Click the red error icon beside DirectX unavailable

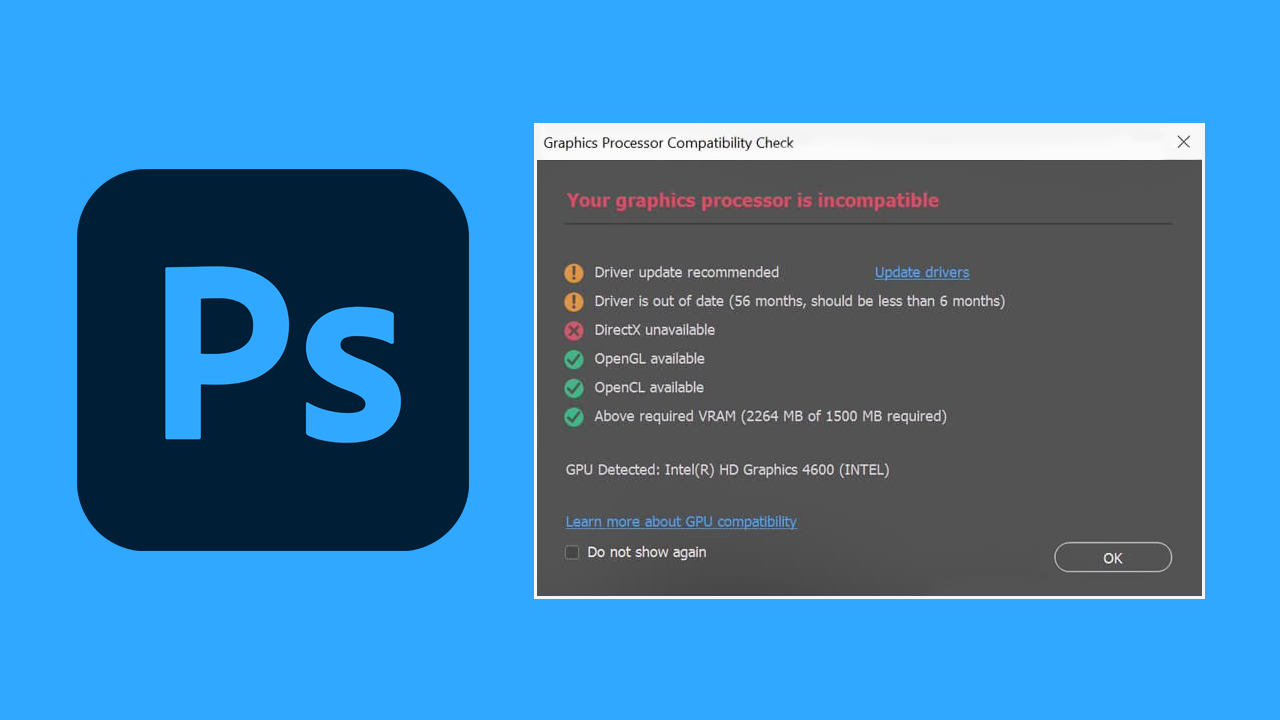point(574,330)
